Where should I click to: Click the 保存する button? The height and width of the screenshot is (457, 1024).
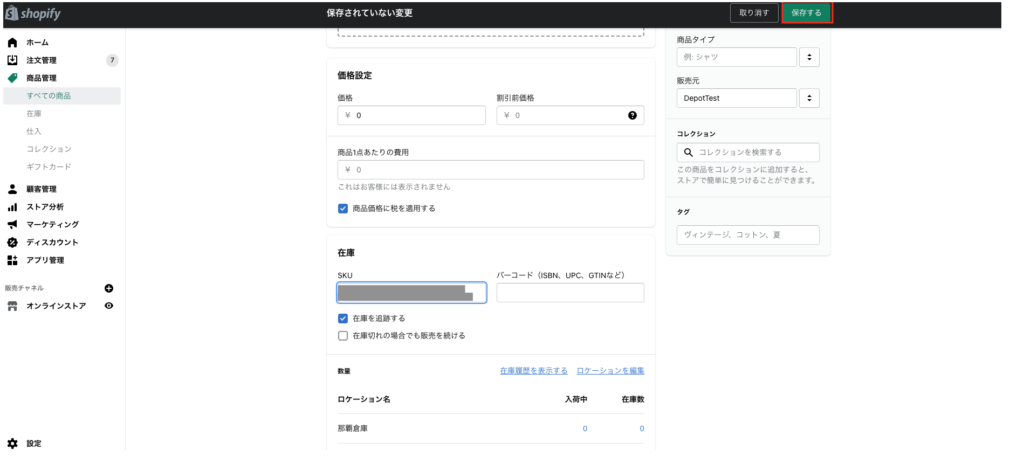point(806,13)
